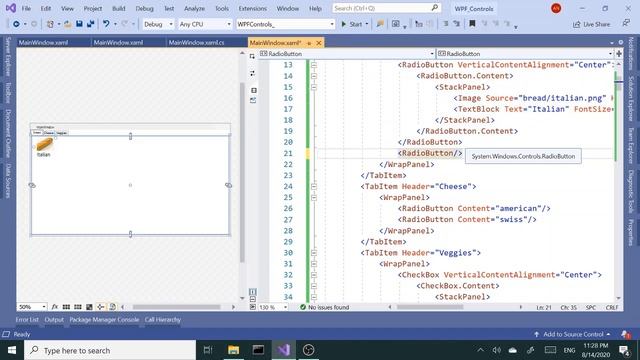The height and width of the screenshot is (360, 640).
Task: Click the search magnifier icon
Action: pos(435,8)
